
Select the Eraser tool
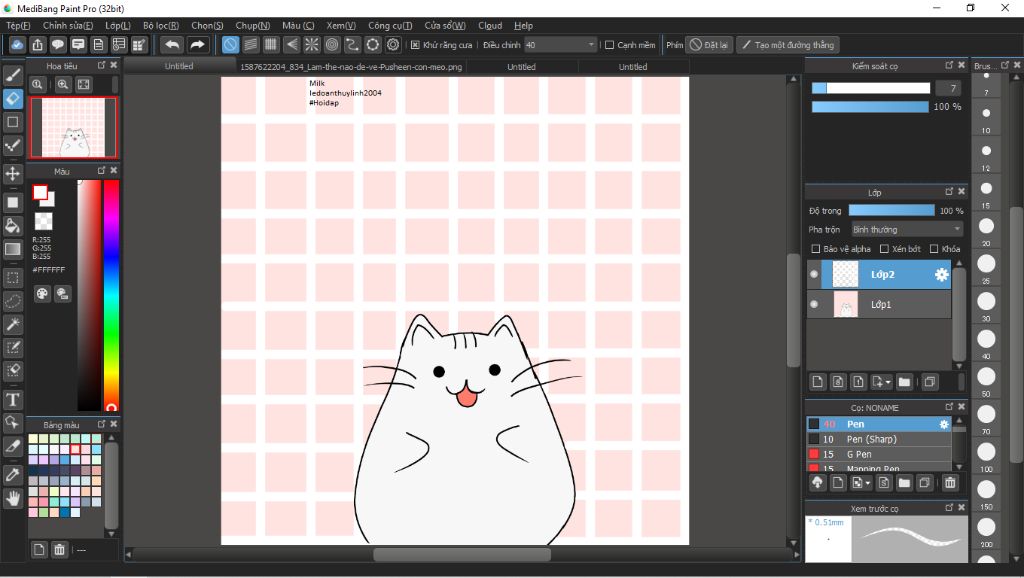pyautogui.click(x=12, y=99)
